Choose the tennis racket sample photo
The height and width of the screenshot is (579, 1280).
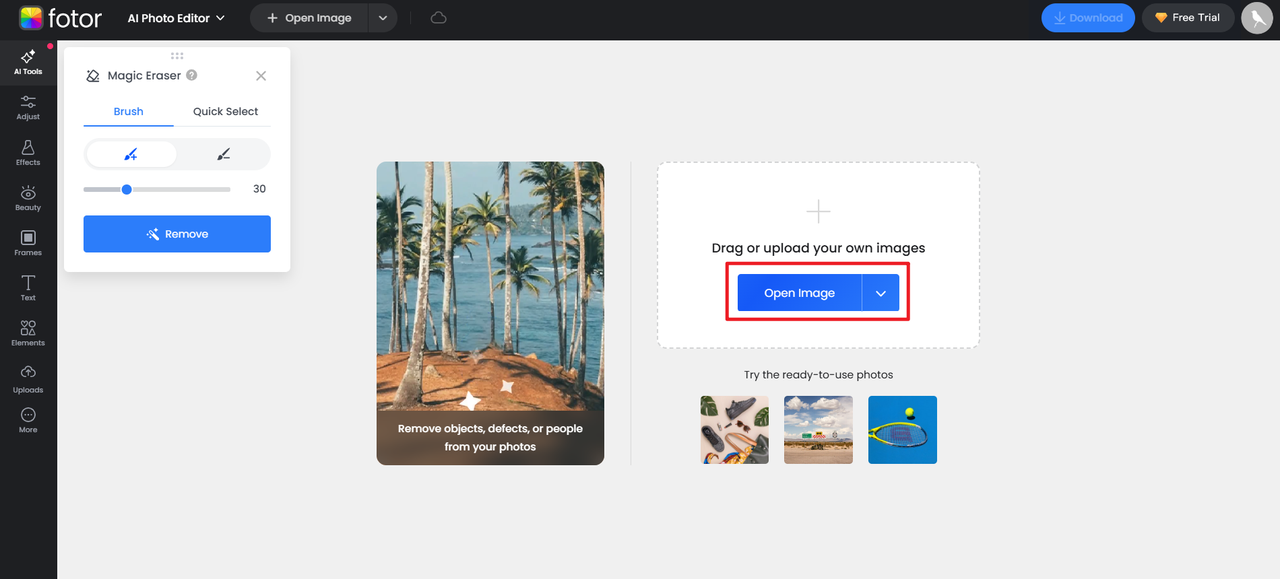(x=903, y=430)
